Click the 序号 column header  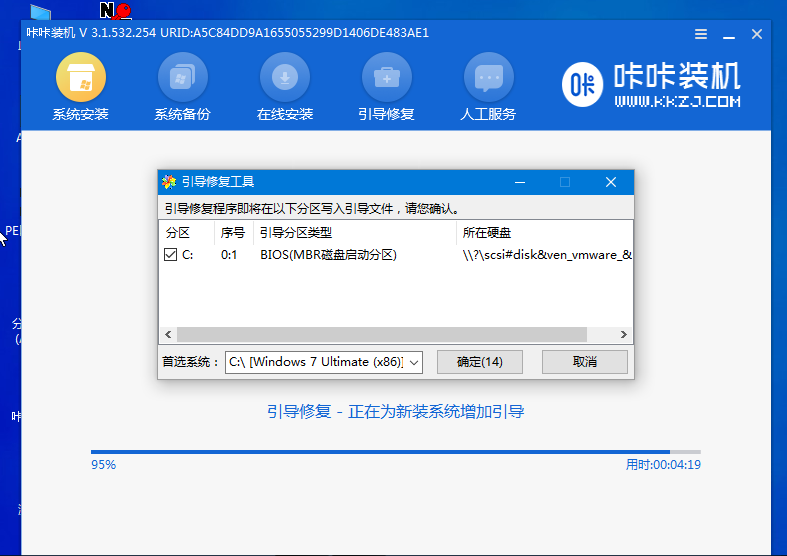point(234,233)
